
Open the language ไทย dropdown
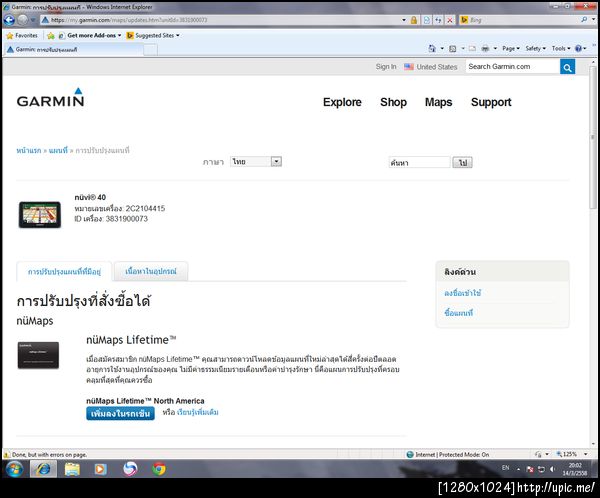click(256, 162)
